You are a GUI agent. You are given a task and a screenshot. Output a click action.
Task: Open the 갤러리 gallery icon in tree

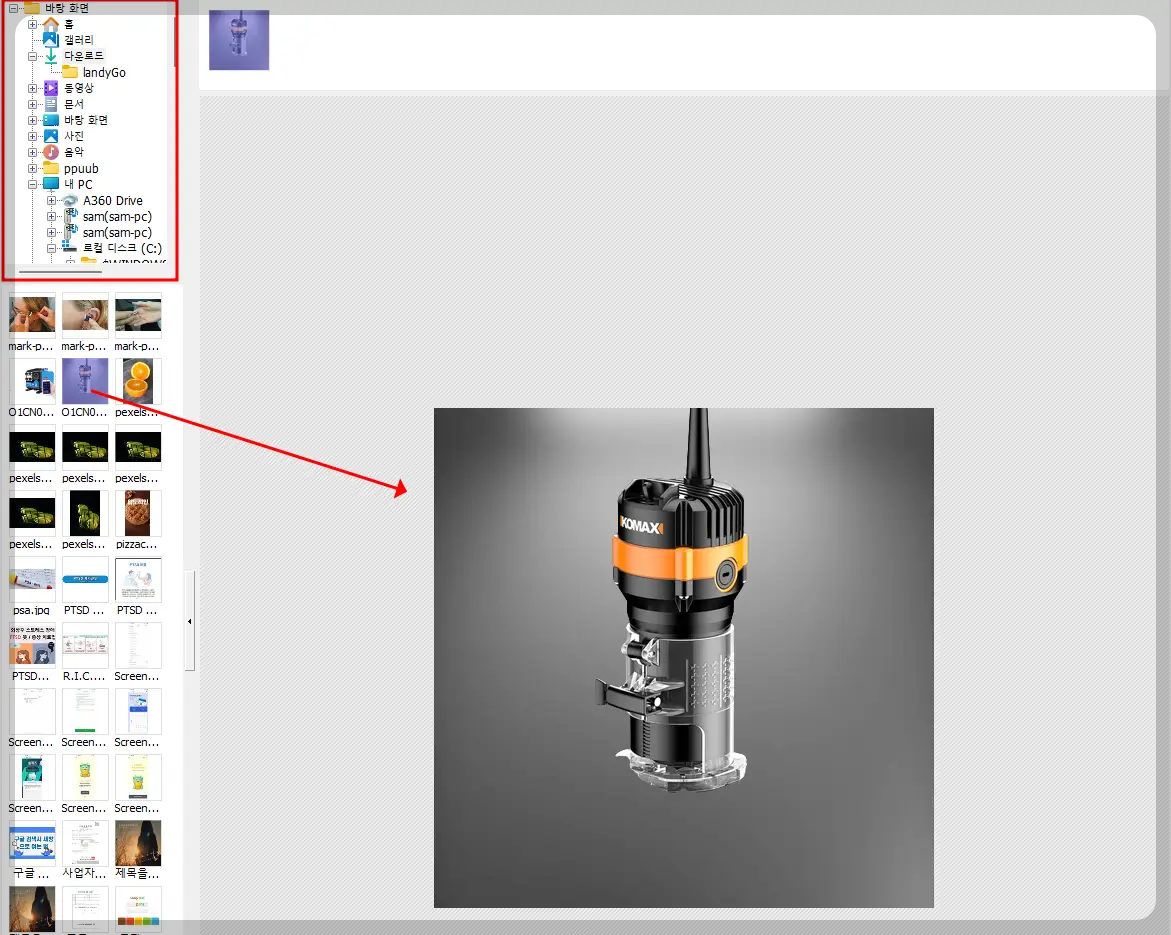pyautogui.click(x=51, y=40)
